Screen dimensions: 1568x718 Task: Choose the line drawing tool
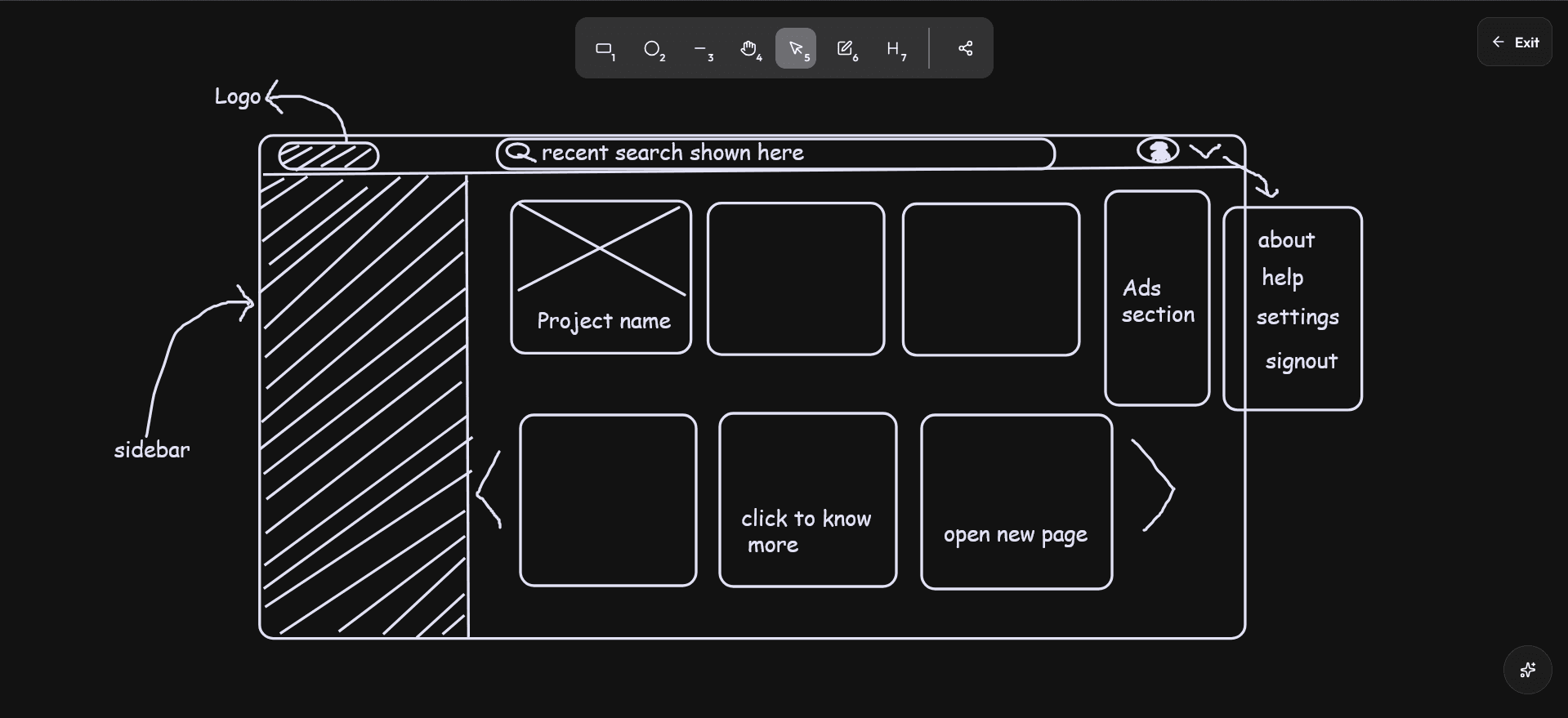(x=702, y=49)
